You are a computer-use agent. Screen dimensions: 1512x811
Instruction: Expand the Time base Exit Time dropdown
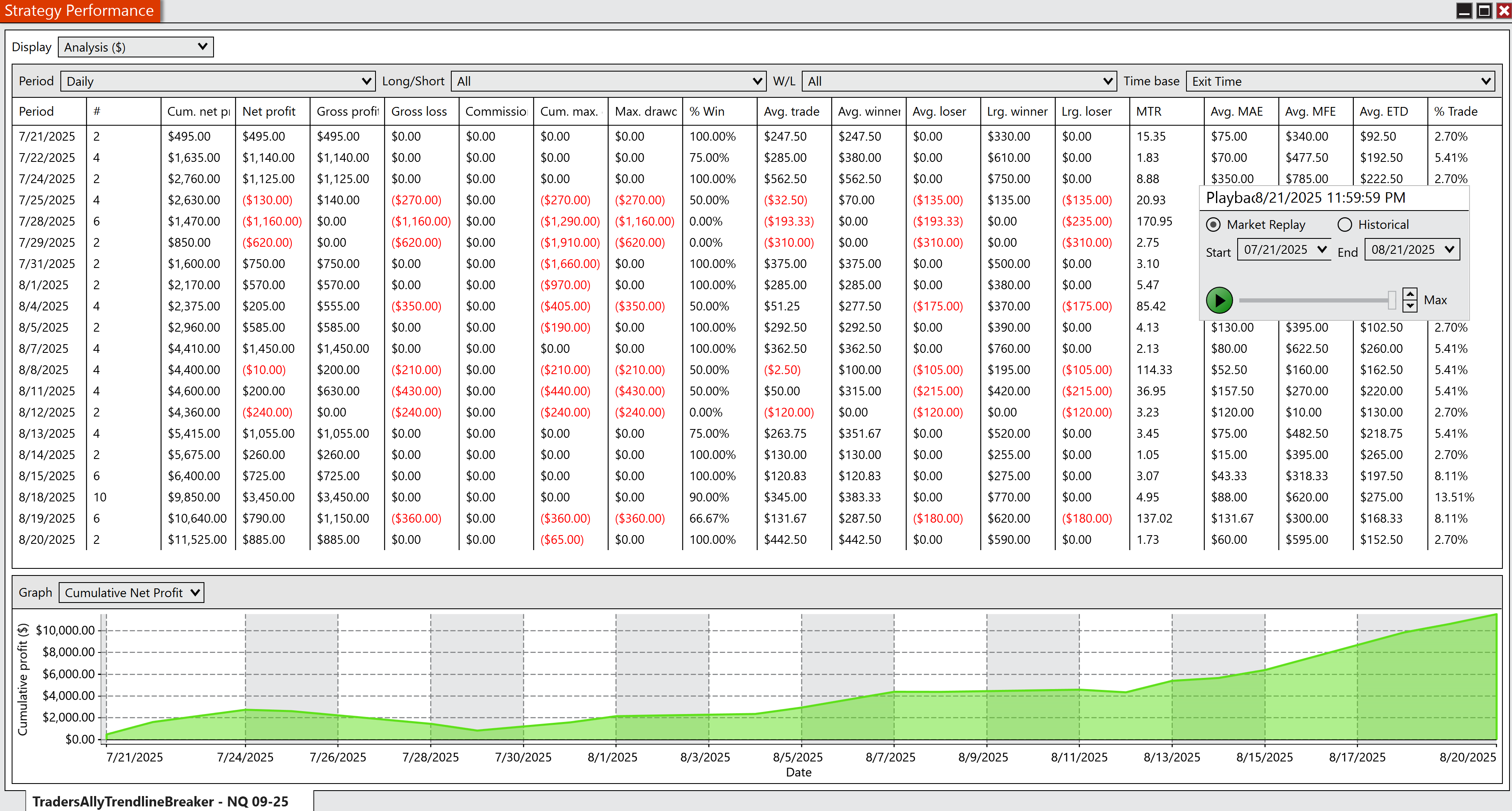[1340, 81]
